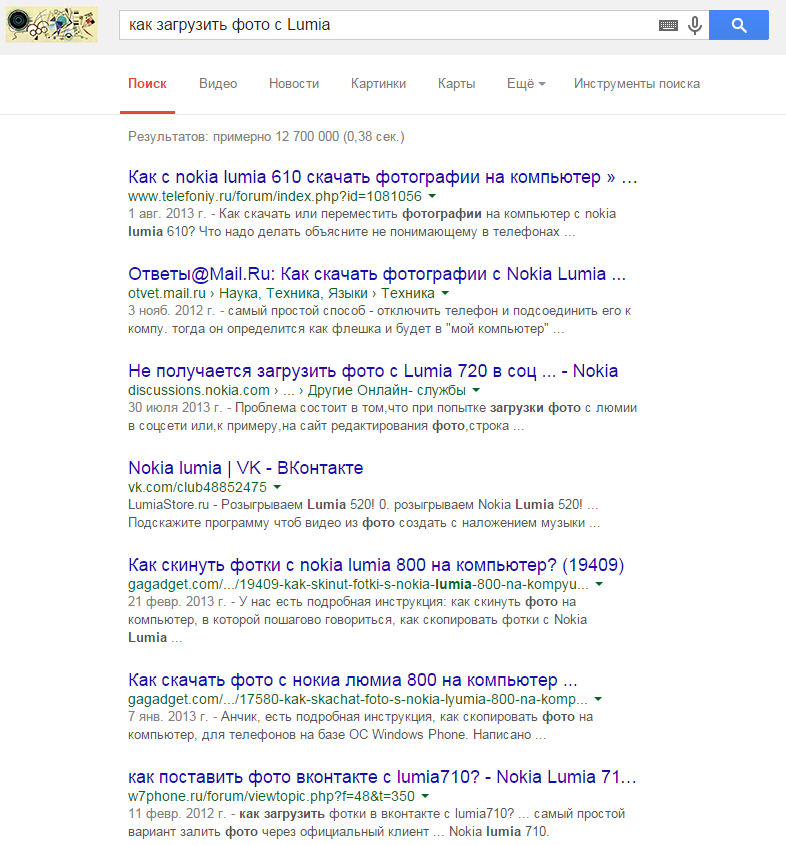
Task: Open the Lumia 720 Nokia discussions result
Action: (x=373, y=371)
